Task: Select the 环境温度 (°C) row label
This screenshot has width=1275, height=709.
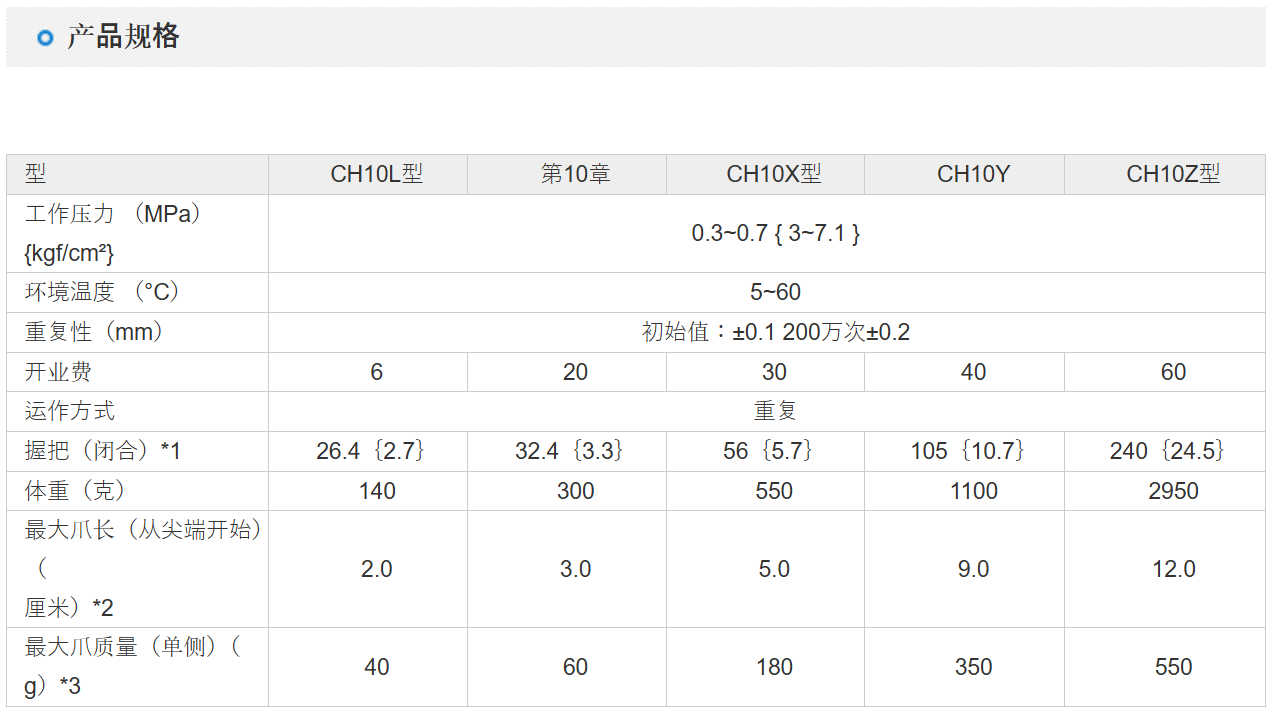Action: pos(101,292)
